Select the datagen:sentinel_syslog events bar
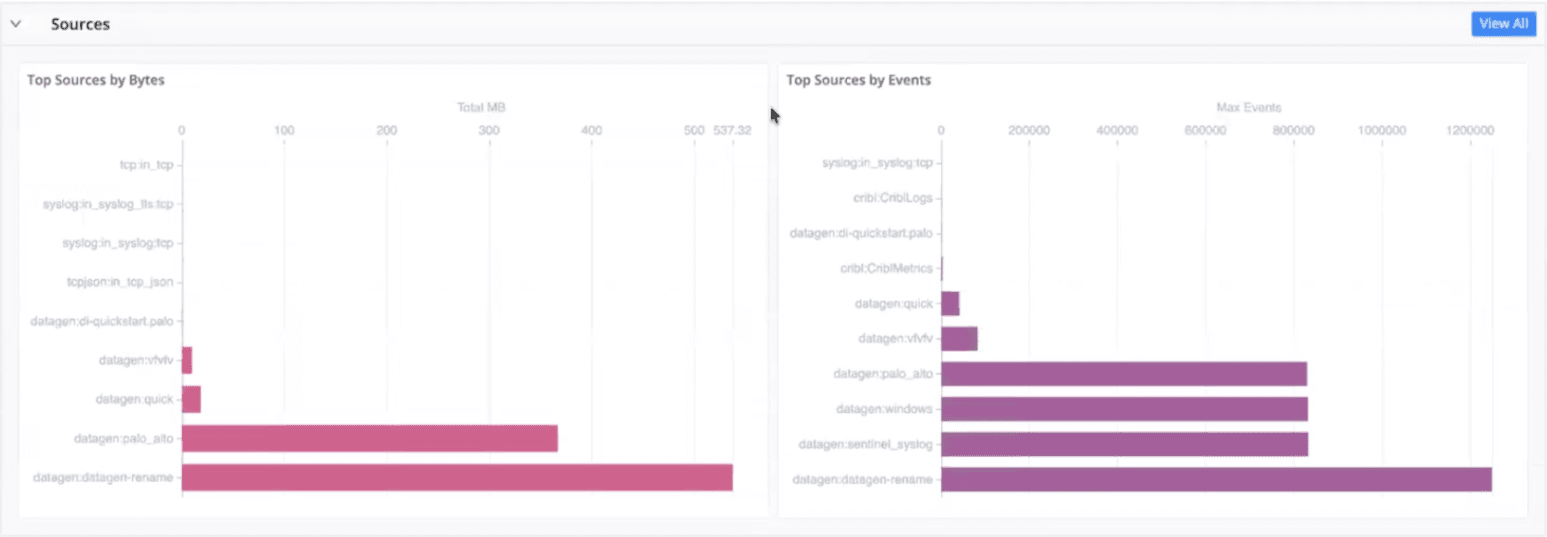1547x537 pixels. (x=1123, y=444)
